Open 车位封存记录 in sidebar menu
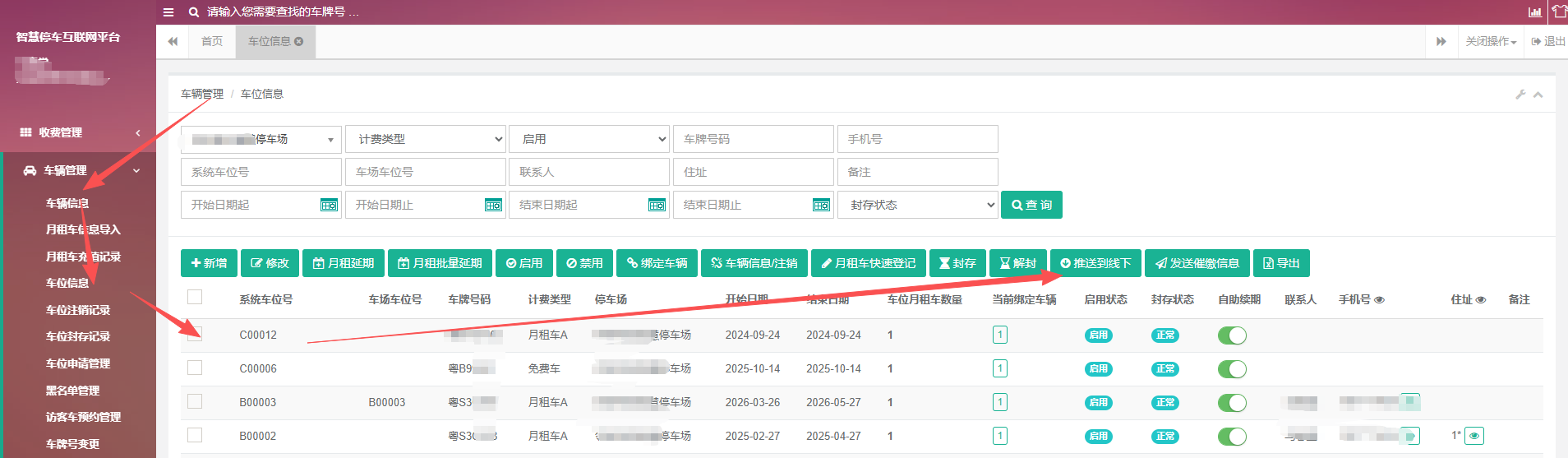This screenshot has width=1568, height=458. point(78,336)
